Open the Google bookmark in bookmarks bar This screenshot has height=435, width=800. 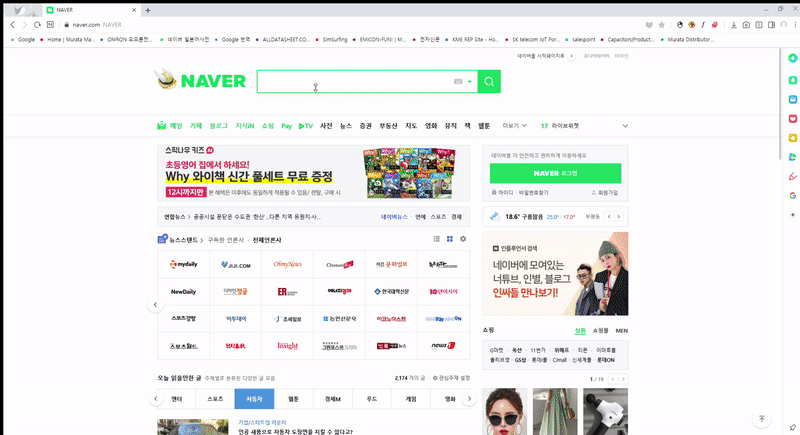pyautogui.click(x=23, y=39)
